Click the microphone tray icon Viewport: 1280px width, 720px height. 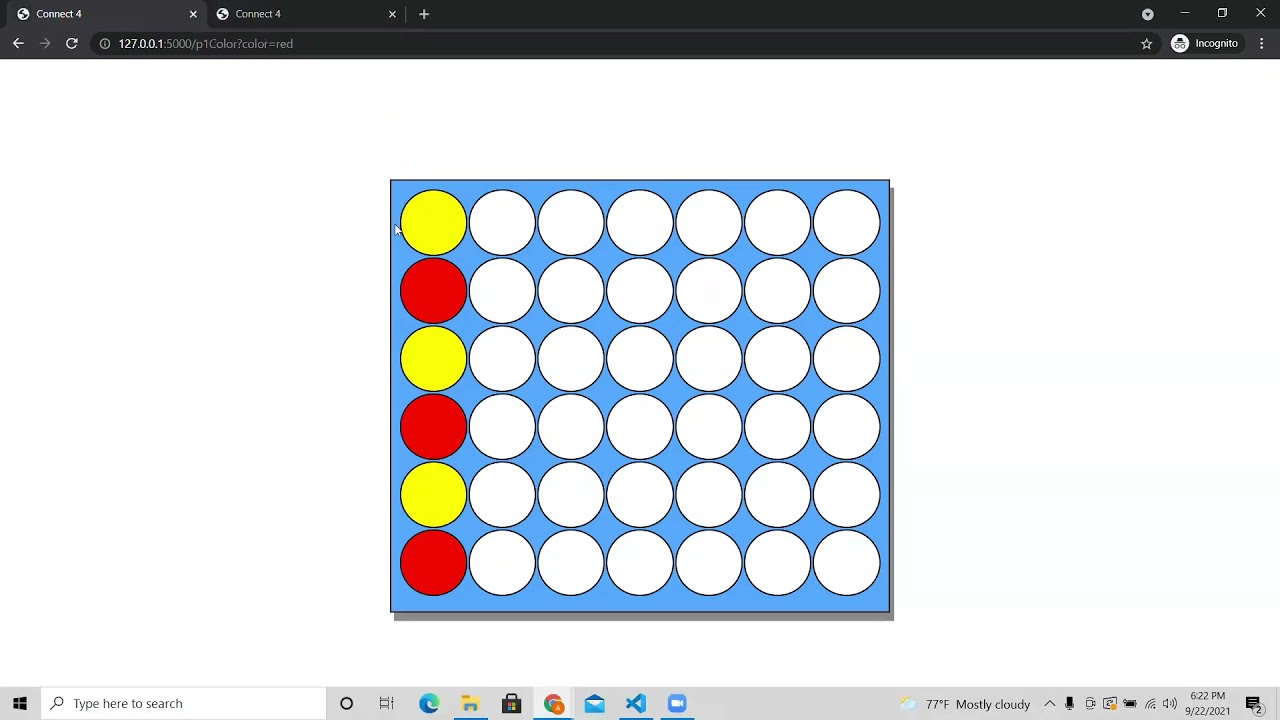tap(1069, 704)
